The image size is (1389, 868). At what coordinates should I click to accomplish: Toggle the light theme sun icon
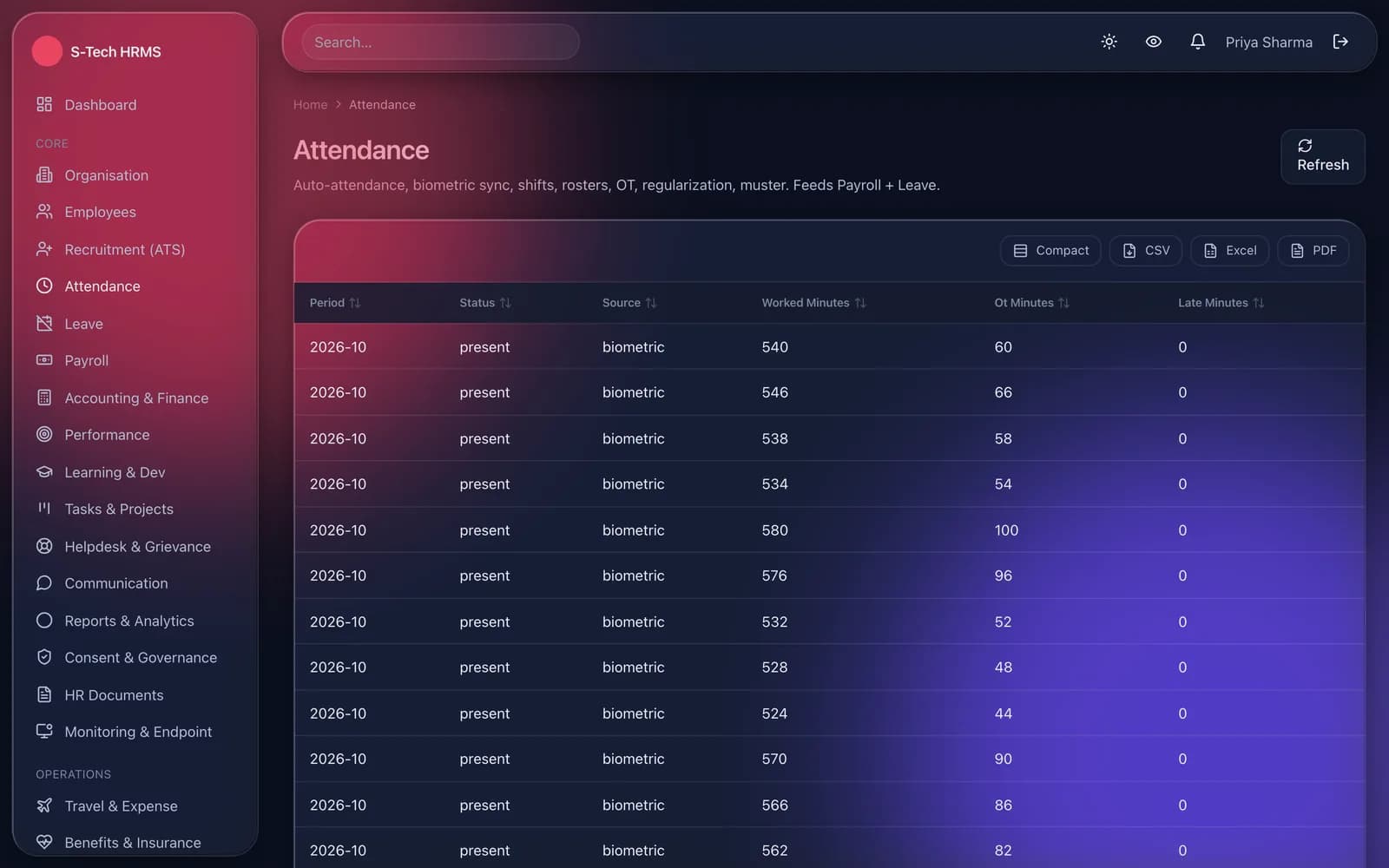tap(1109, 42)
